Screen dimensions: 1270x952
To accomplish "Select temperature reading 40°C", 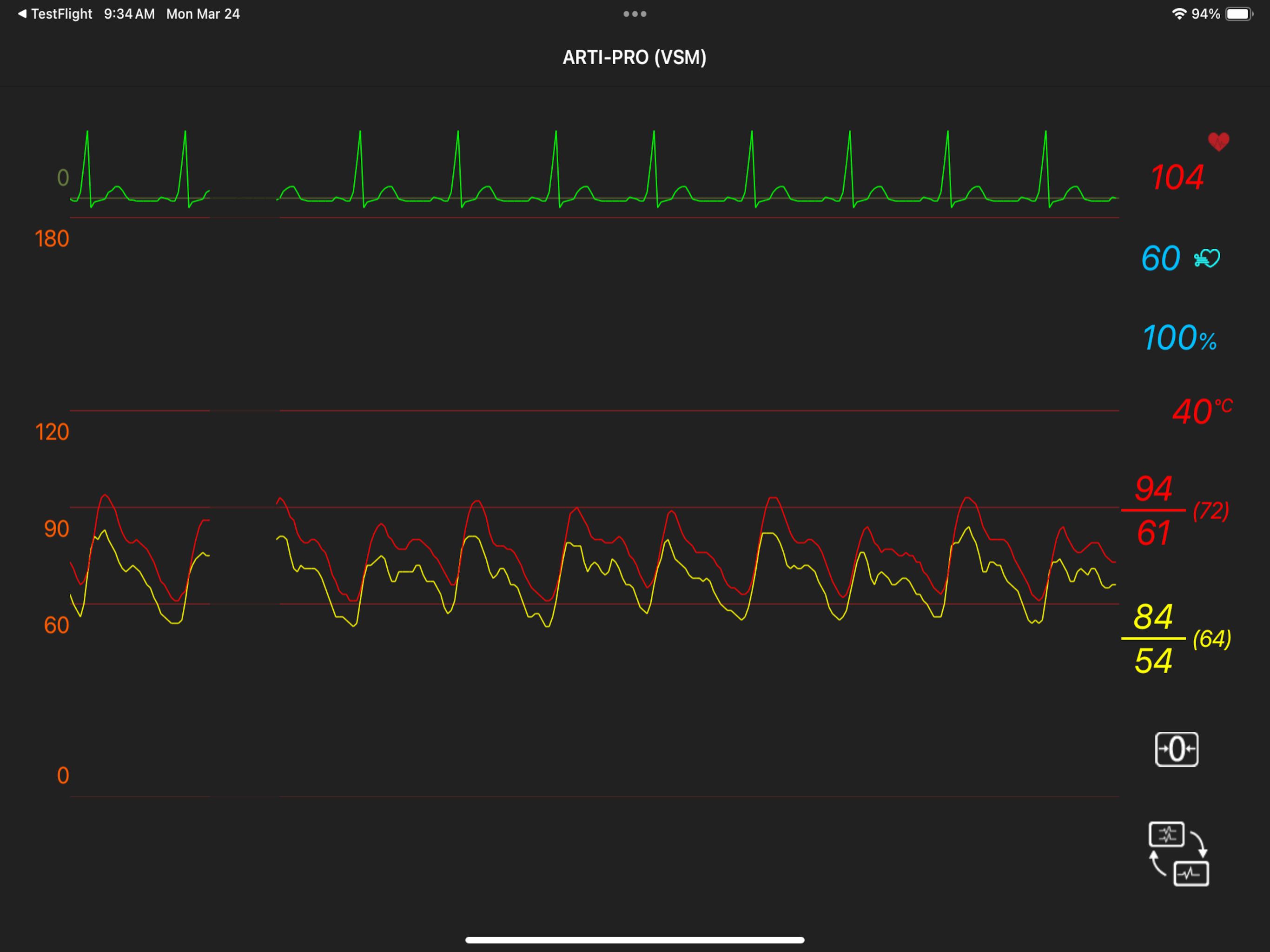I will (x=1202, y=411).
